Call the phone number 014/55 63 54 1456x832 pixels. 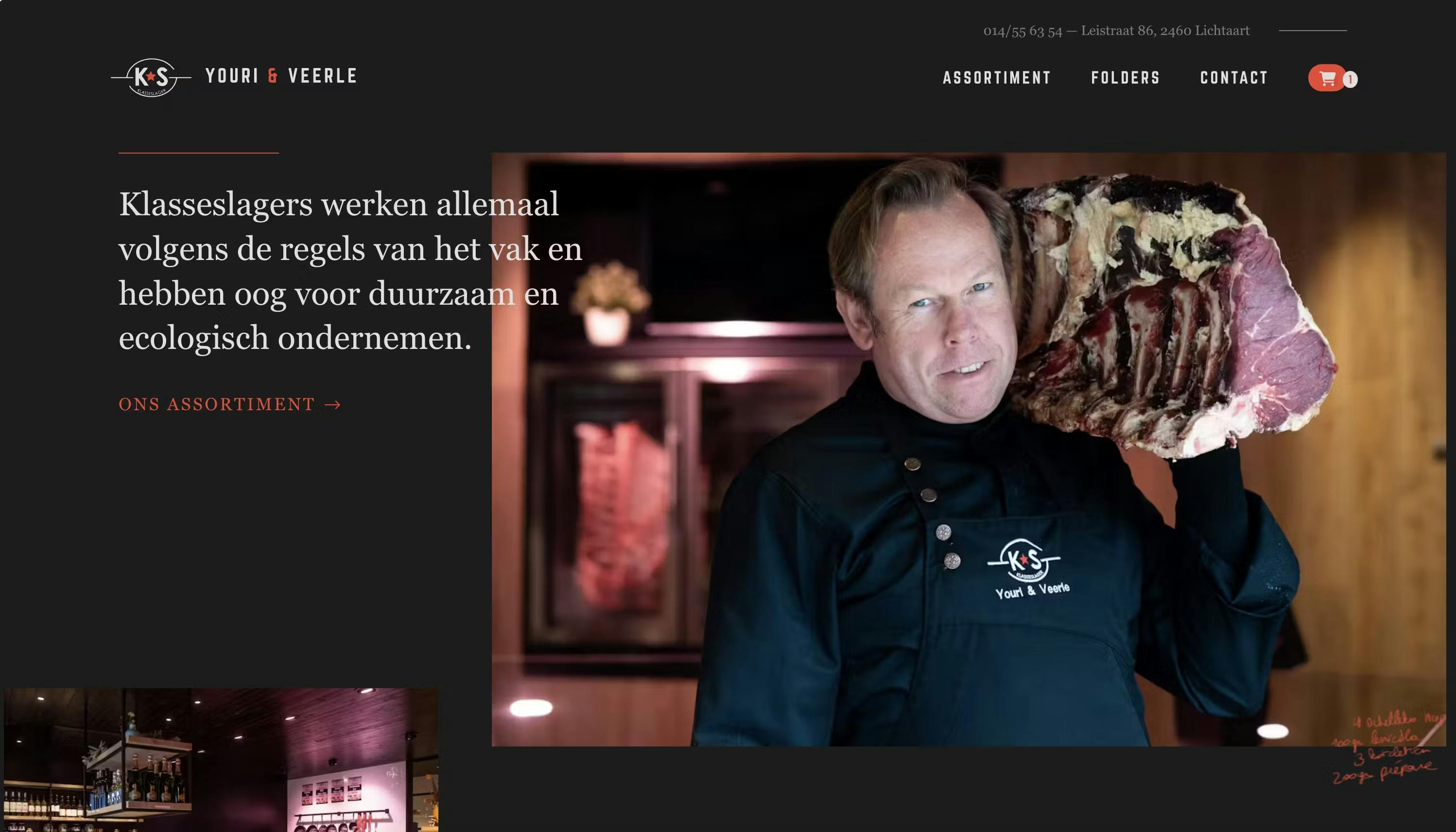pyautogui.click(x=1023, y=31)
